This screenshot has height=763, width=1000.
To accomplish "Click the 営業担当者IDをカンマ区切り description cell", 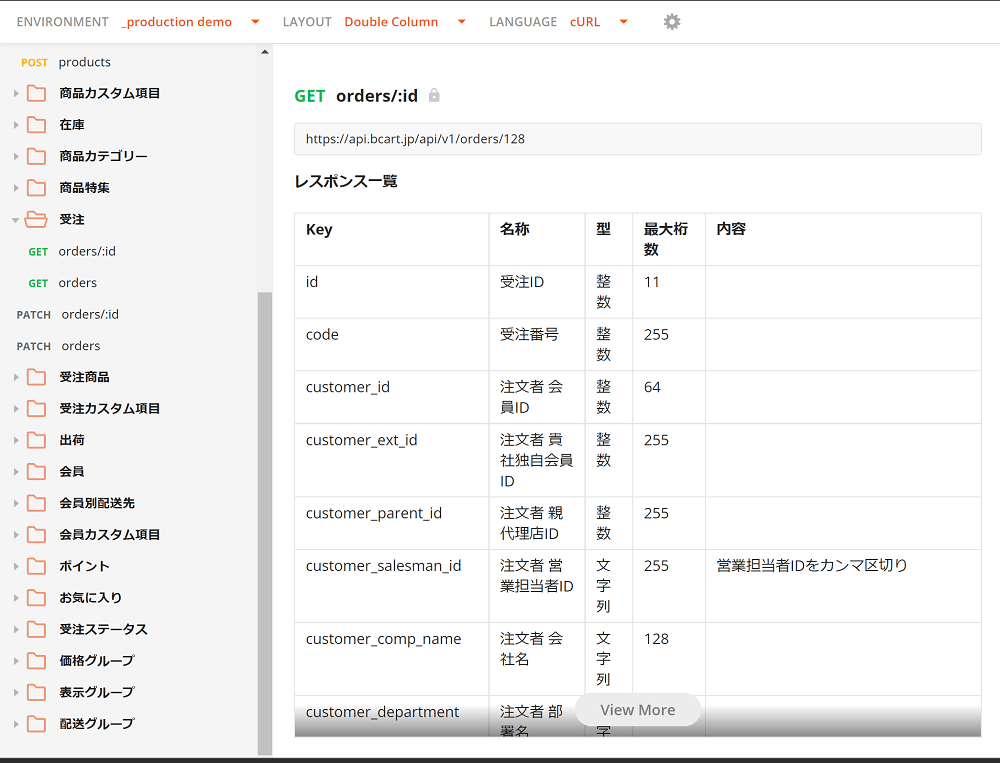I will click(x=843, y=586).
